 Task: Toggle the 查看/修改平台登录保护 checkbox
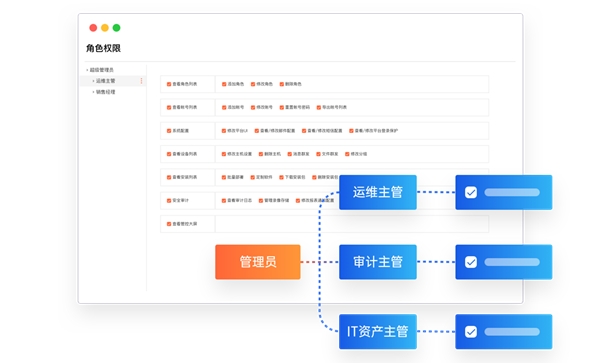[351, 131]
